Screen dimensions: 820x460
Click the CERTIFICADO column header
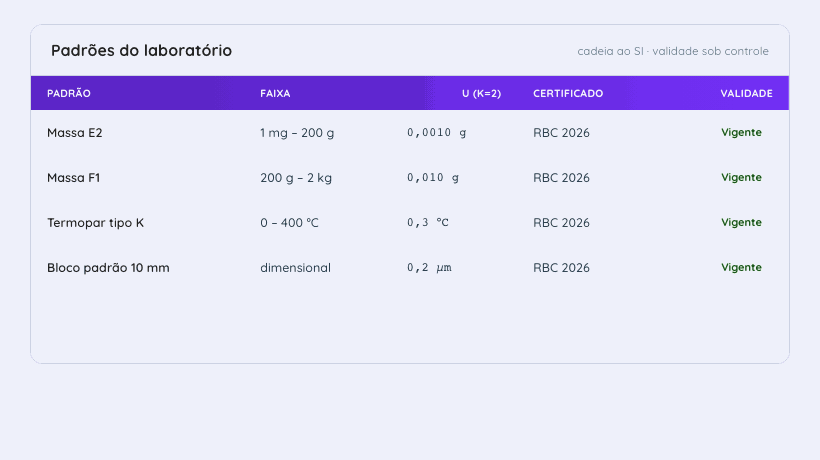pyautogui.click(x=568, y=94)
